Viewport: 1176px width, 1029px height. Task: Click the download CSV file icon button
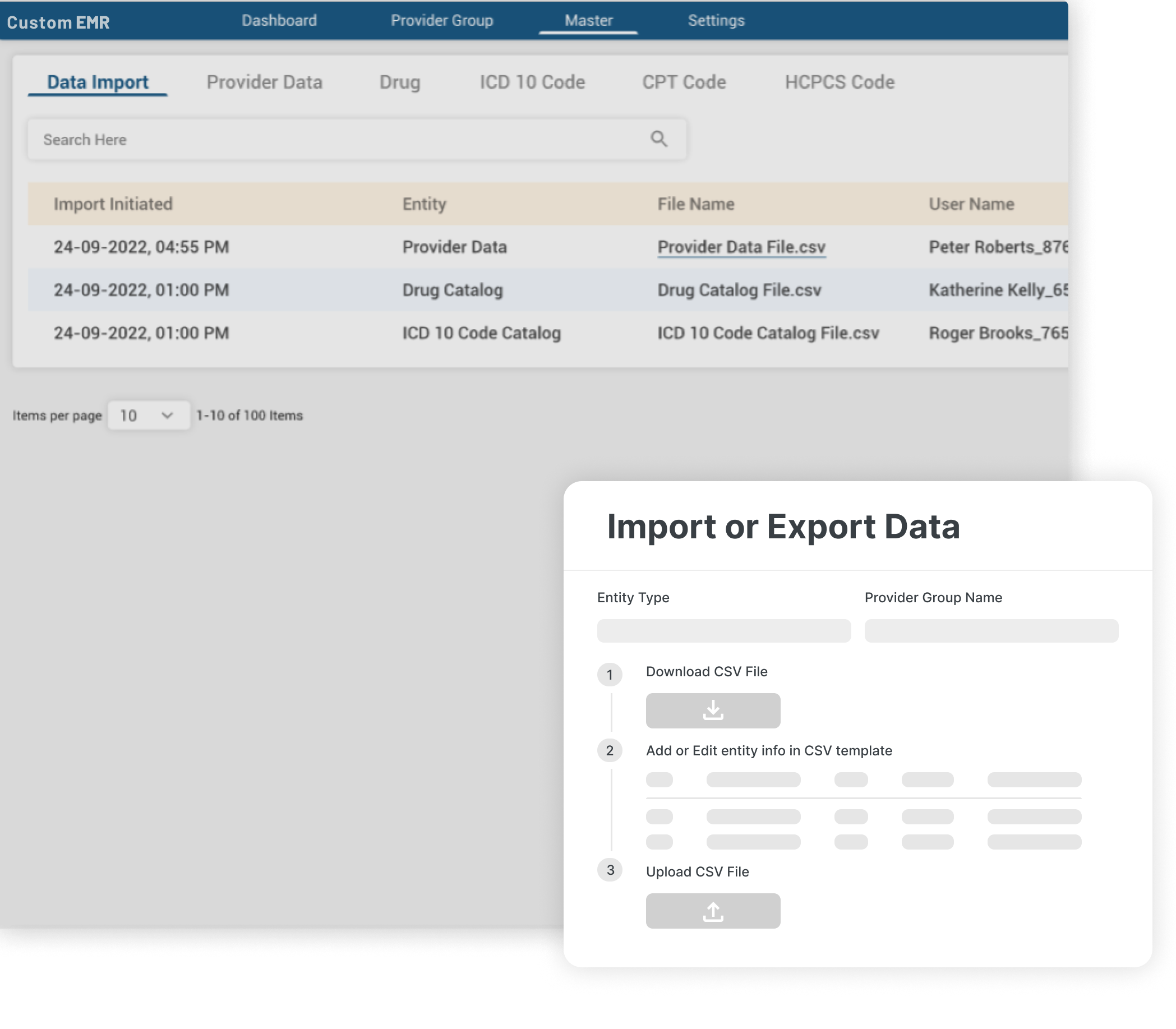[713, 710]
